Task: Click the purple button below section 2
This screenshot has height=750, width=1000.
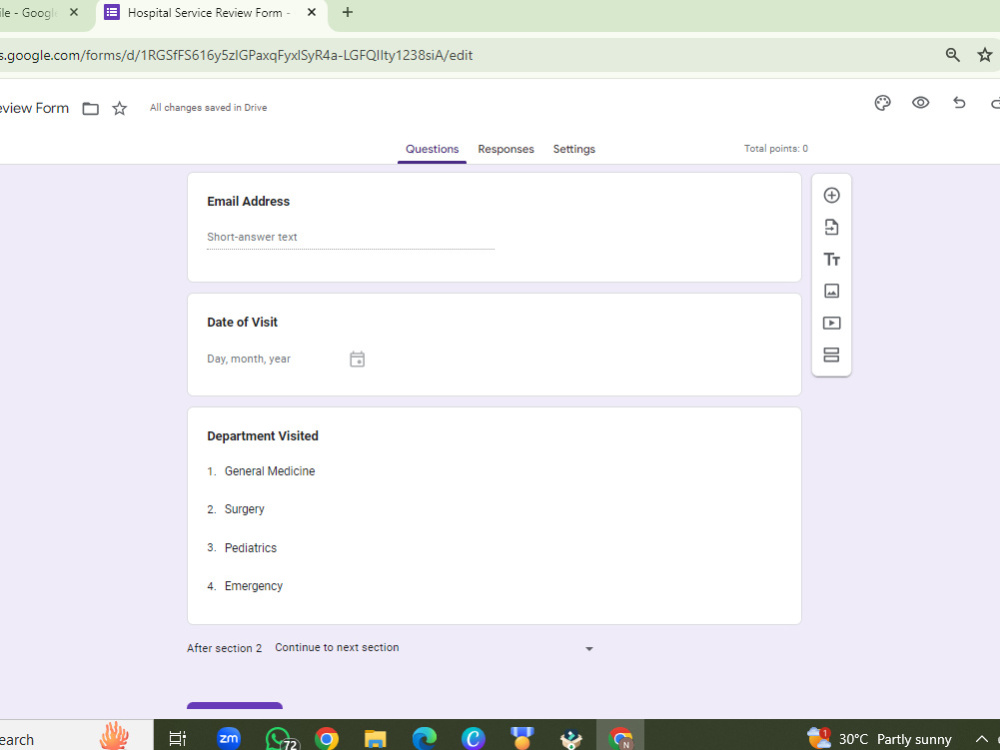Action: pos(234,705)
